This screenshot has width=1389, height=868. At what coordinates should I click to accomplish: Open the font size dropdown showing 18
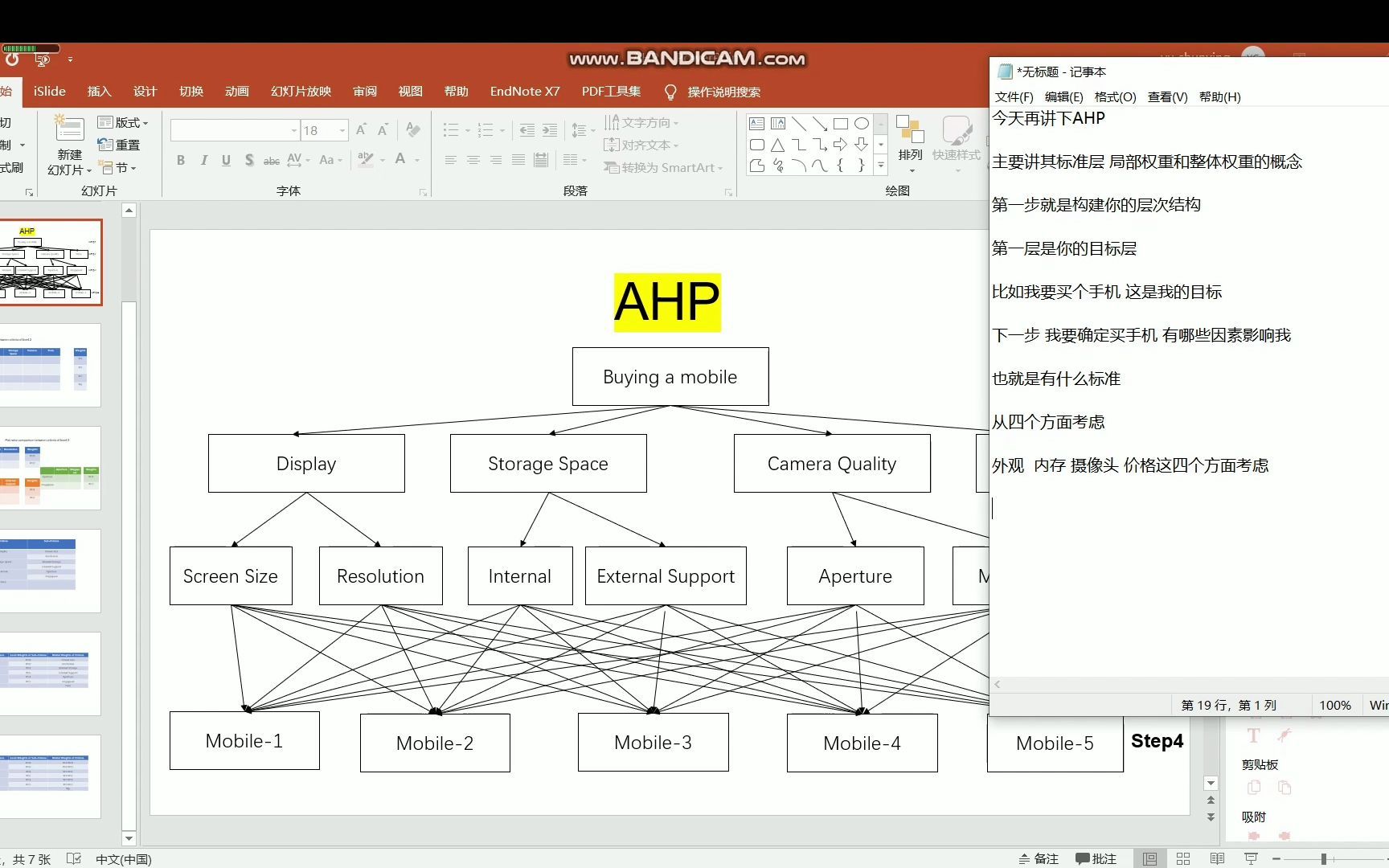342,130
